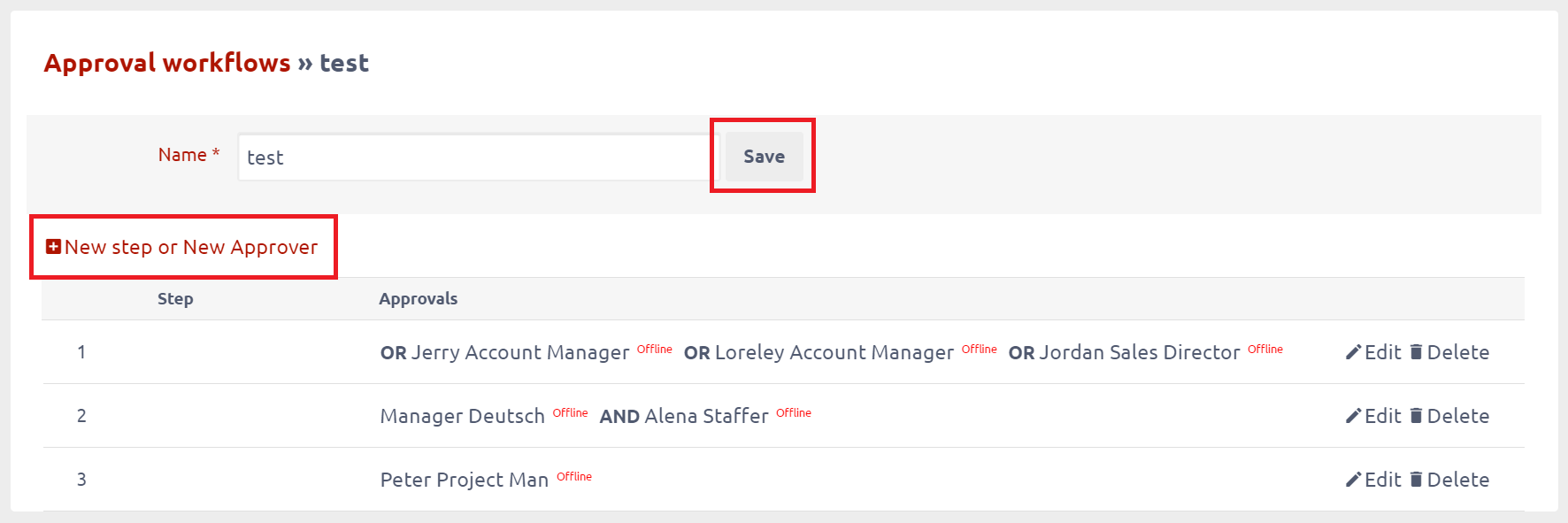Select Peter Project Man approver
Screen dimensions: 1568x523
point(465,480)
